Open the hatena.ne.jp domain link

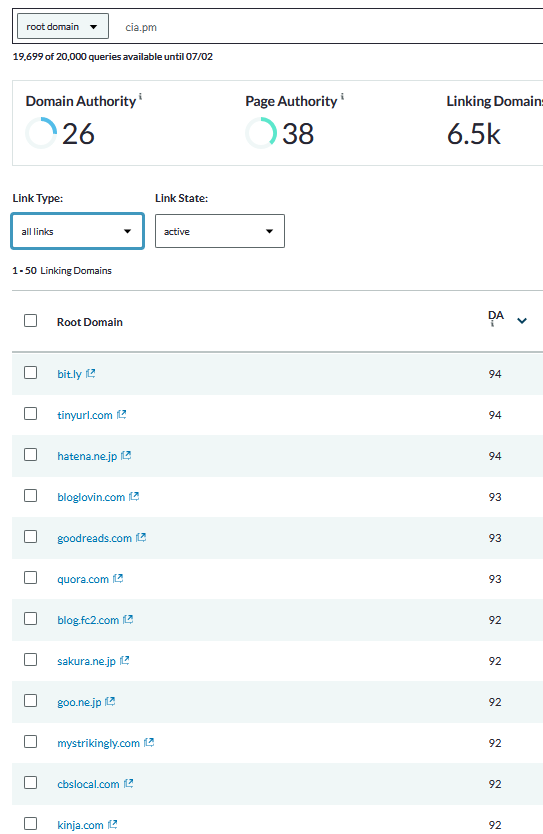coord(87,456)
